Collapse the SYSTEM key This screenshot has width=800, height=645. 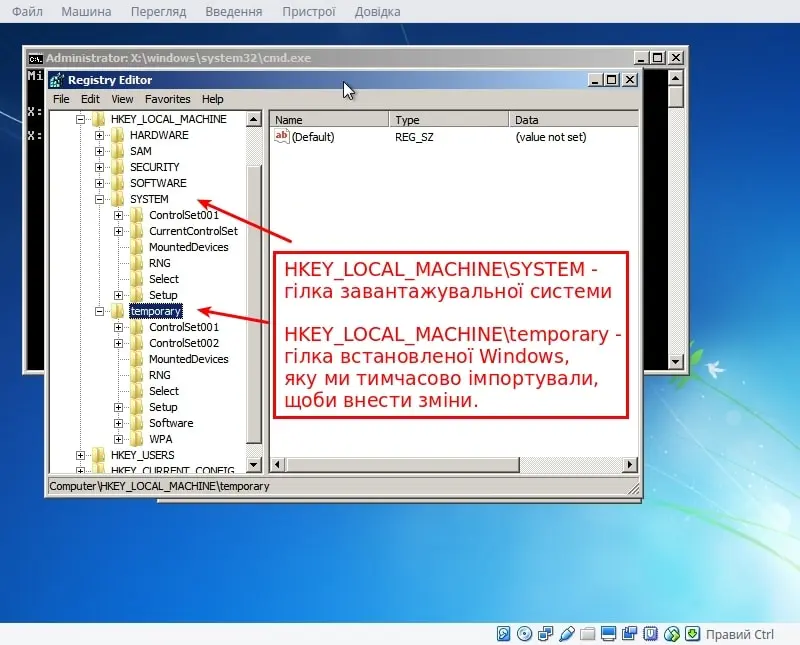click(99, 199)
